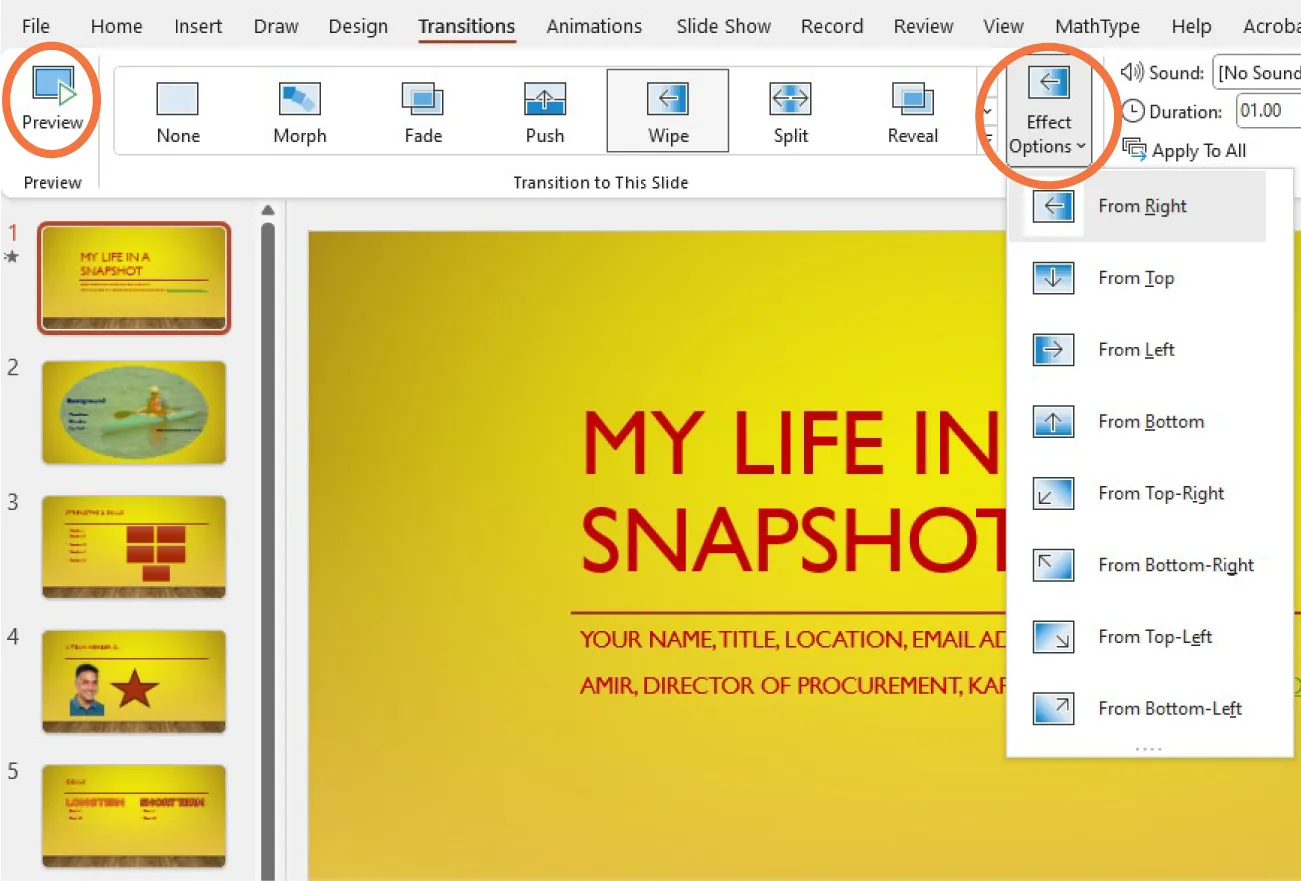The width and height of the screenshot is (1301, 881).
Task: Select the Wipe transition
Action: [667, 110]
